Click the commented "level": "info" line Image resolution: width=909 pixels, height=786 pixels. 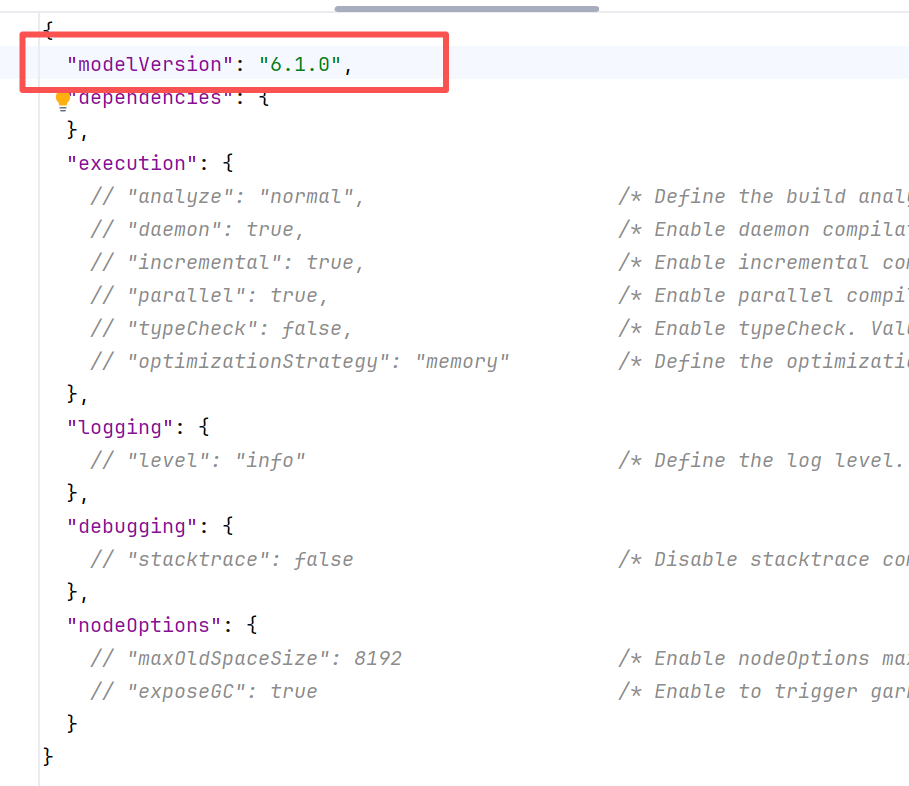click(x=198, y=461)
